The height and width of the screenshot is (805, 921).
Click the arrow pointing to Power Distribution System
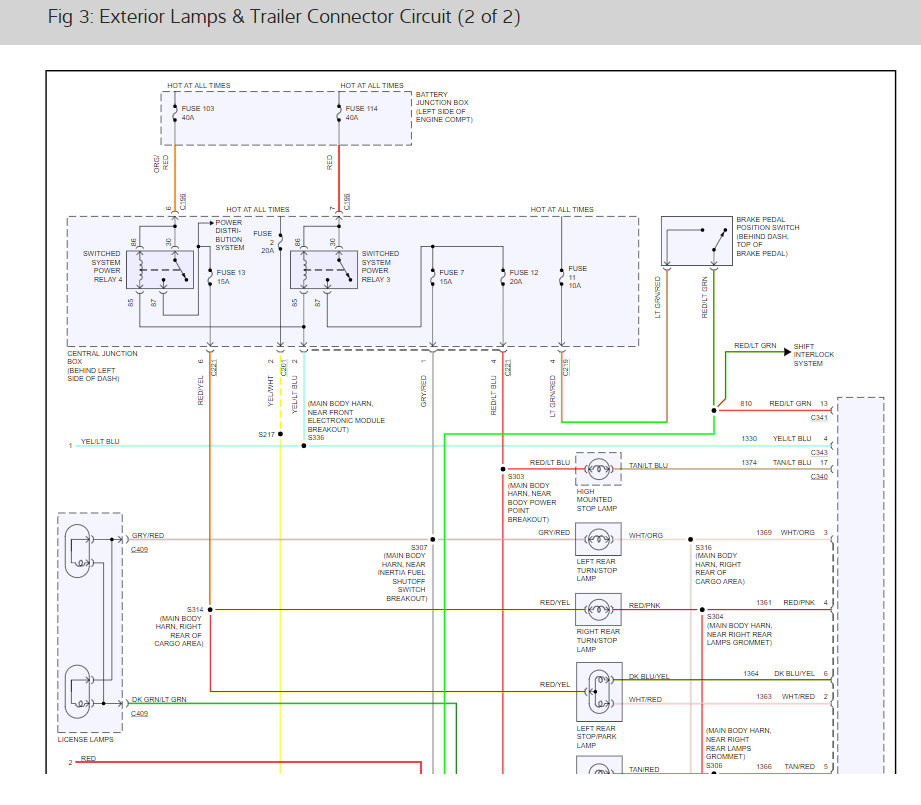tap(211, 223)
